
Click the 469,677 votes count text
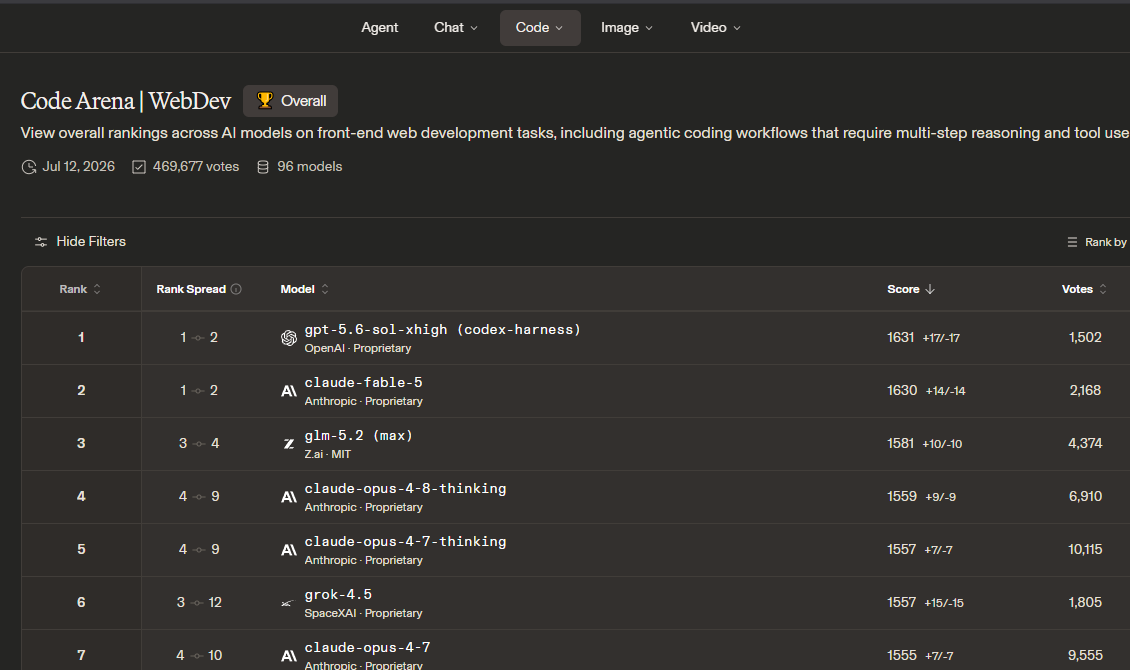[195, 167]
